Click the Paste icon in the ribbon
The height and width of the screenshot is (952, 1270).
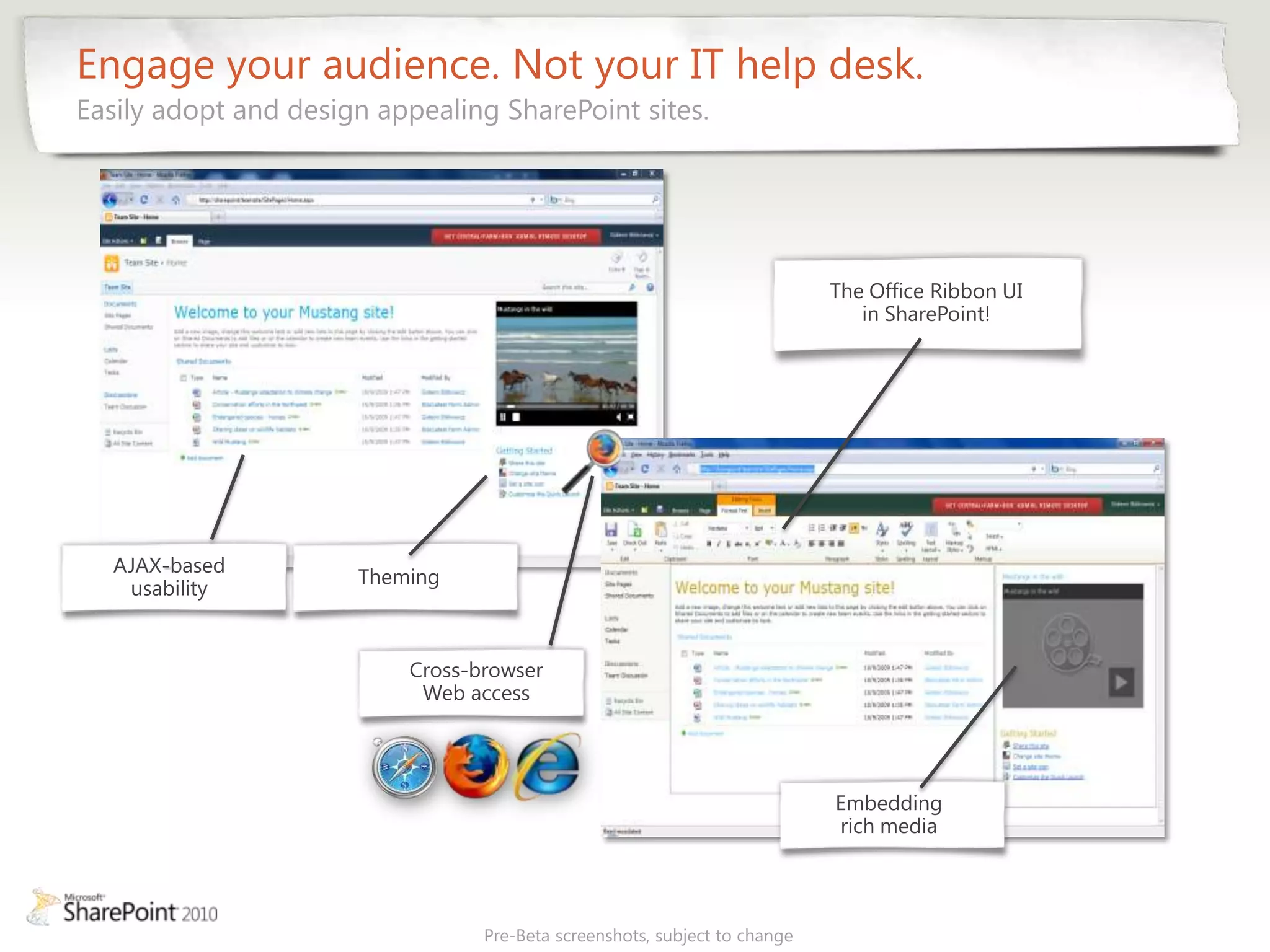(x=661, y=529)
